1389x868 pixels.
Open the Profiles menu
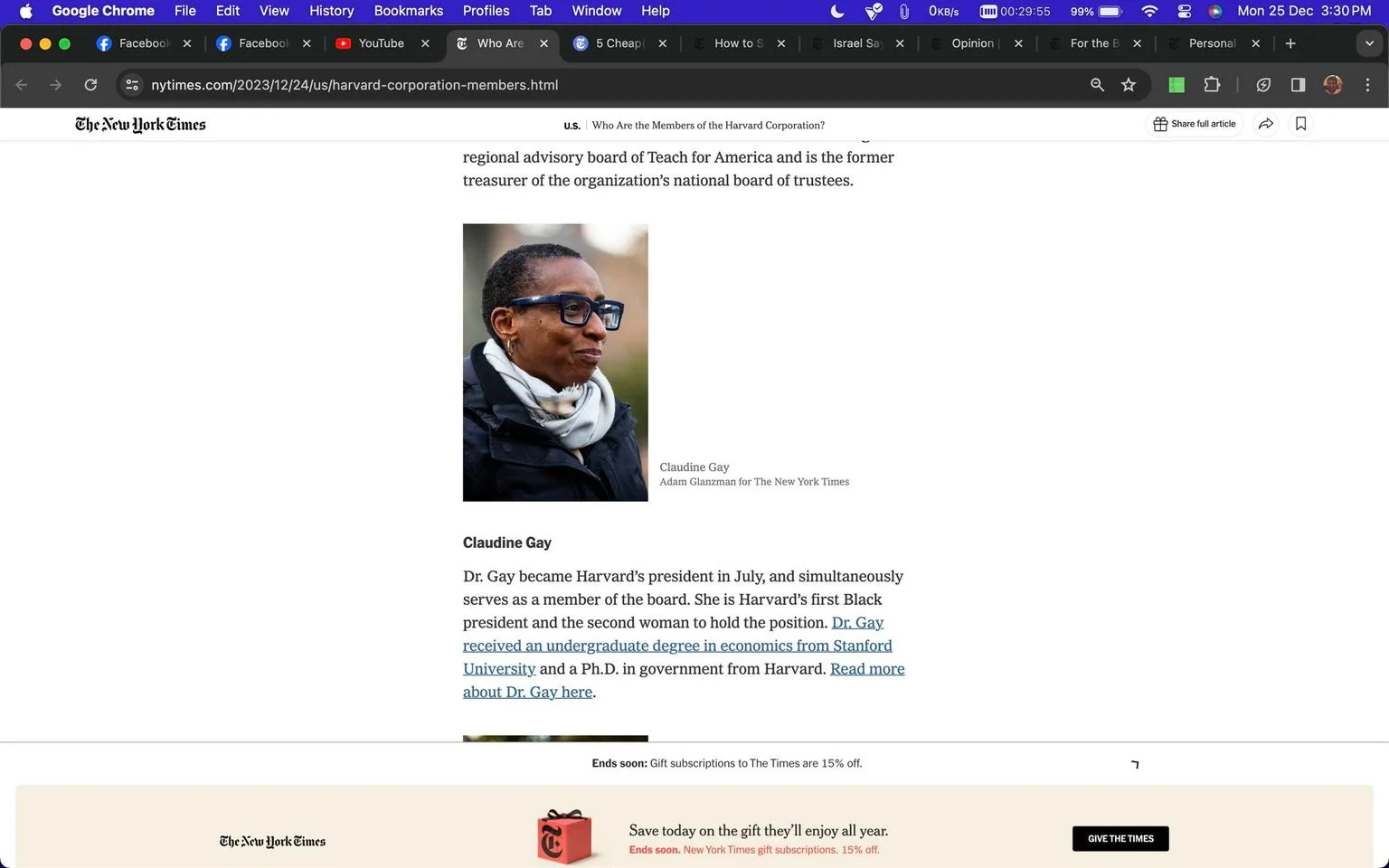pos(487,11)
